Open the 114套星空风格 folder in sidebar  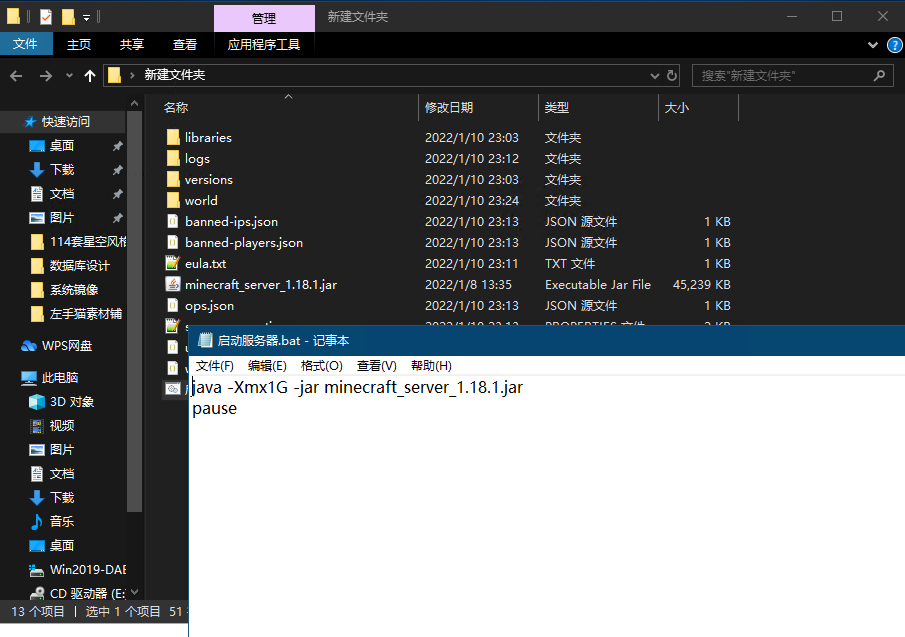click(78, 242)
